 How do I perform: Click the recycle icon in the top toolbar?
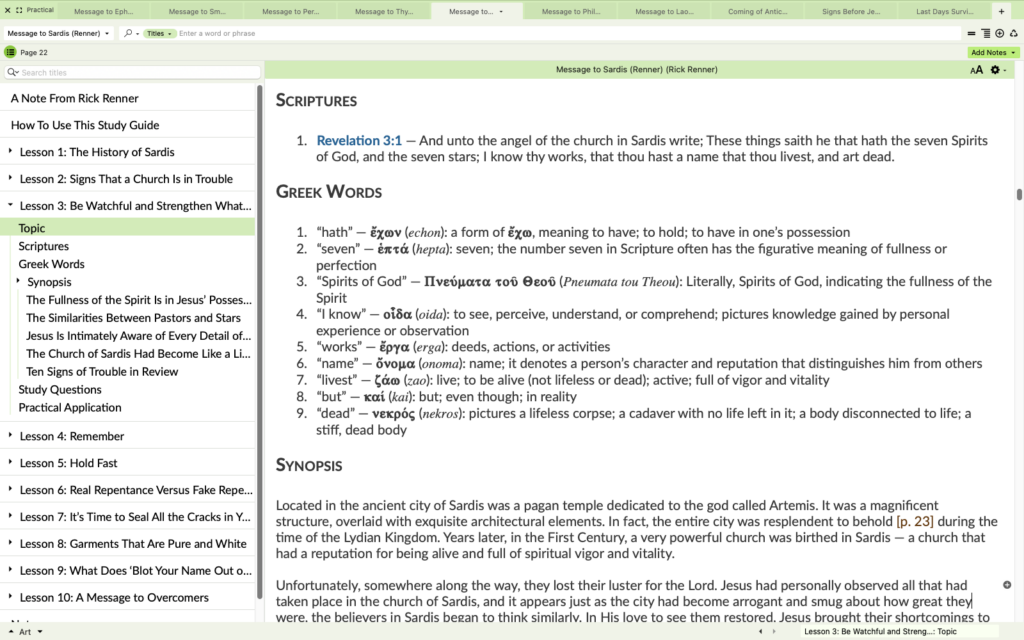(x=1013, y=33)
